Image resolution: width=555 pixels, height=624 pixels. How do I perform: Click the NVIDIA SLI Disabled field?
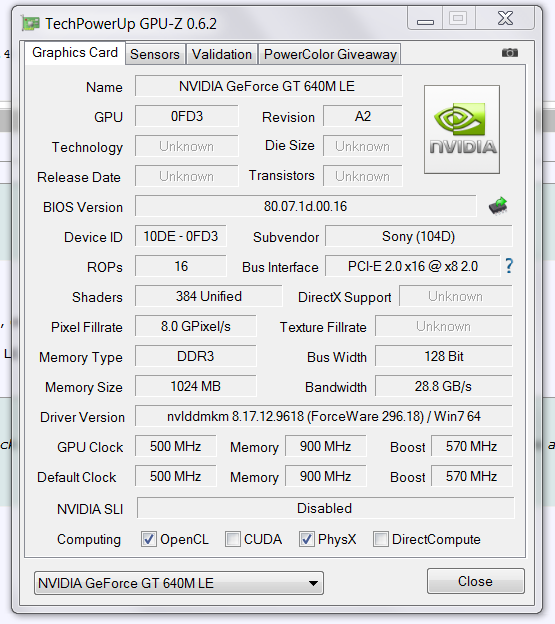click(325, 508)
